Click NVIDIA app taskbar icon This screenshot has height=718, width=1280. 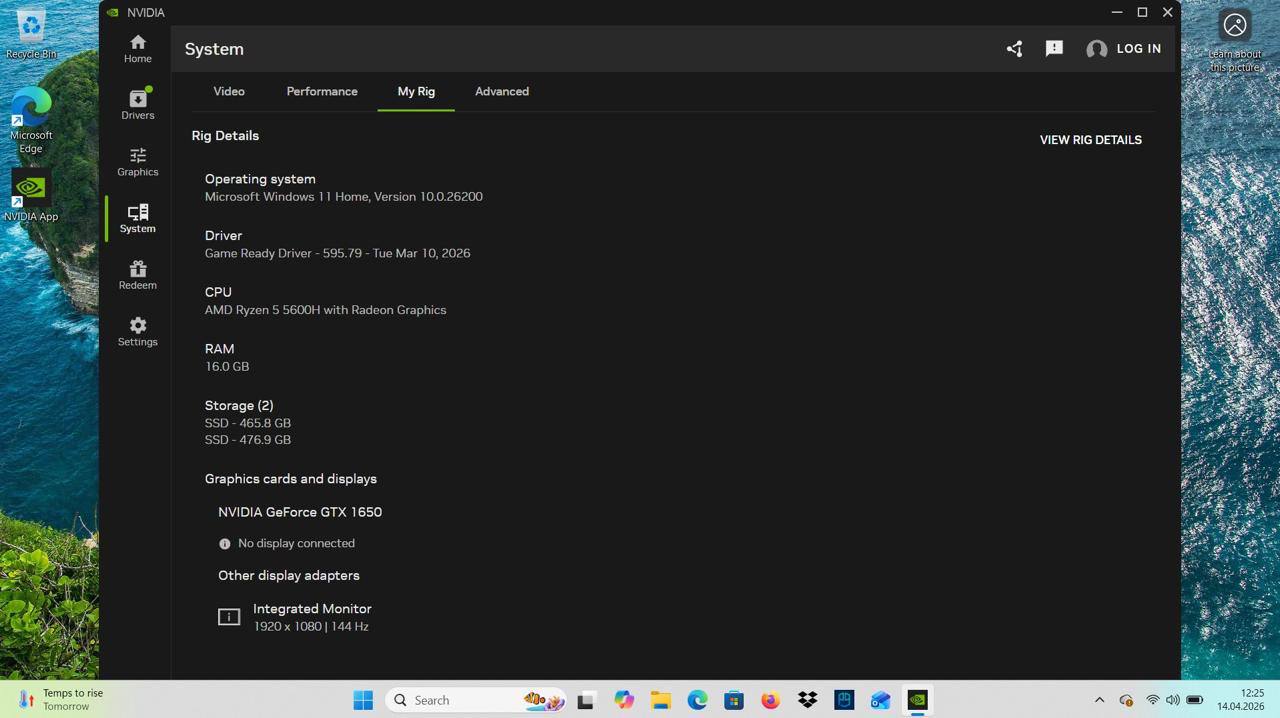(917, 700)
